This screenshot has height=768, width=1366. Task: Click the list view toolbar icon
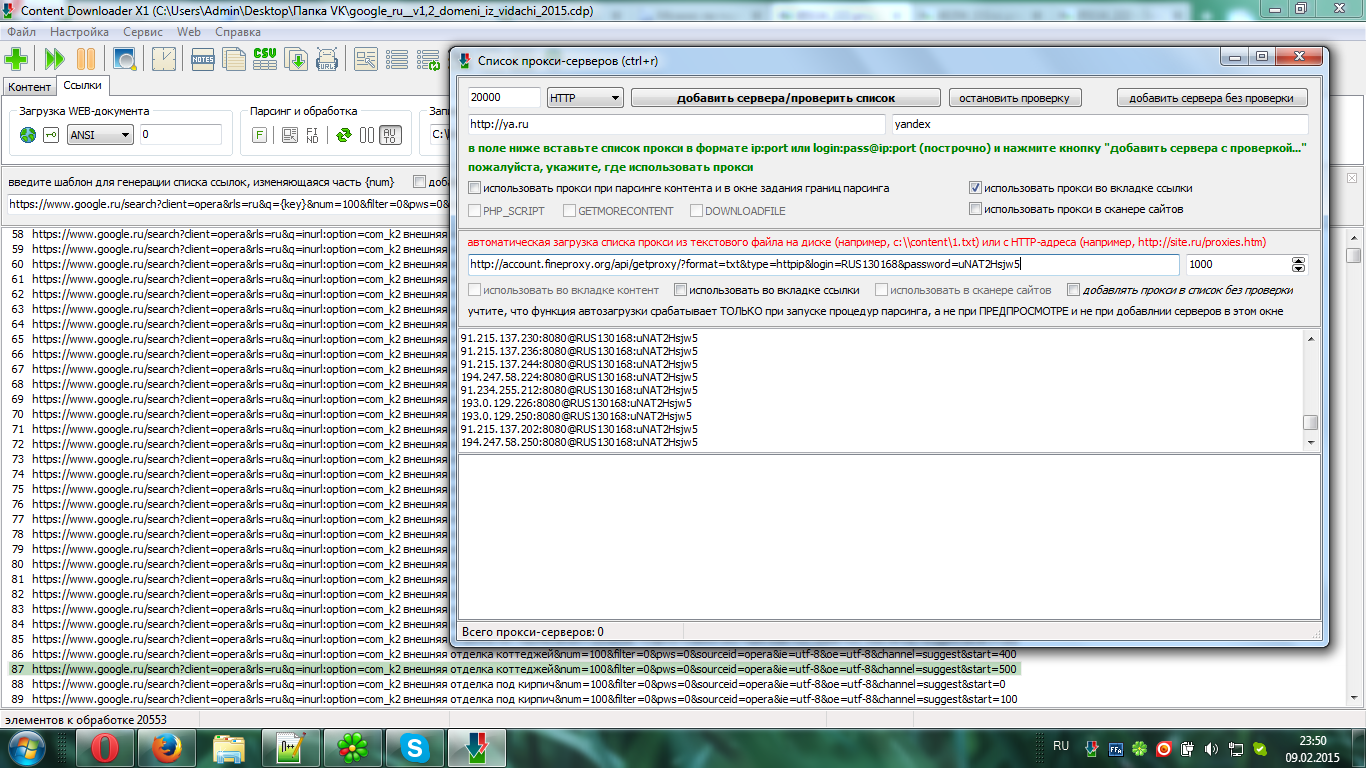pyautogui.click(x=397, y=59)
